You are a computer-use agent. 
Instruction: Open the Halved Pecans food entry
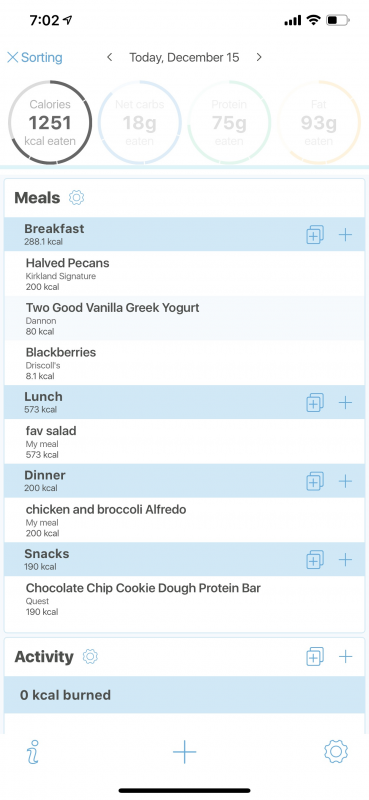[x=184, y=273]
